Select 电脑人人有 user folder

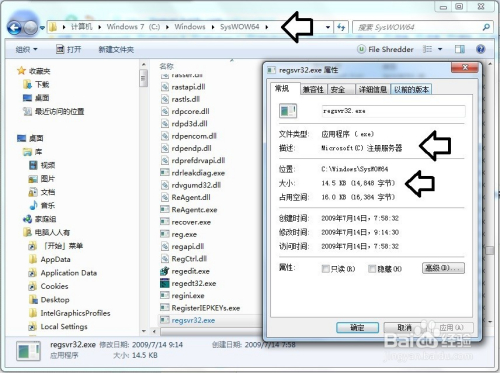46,232
